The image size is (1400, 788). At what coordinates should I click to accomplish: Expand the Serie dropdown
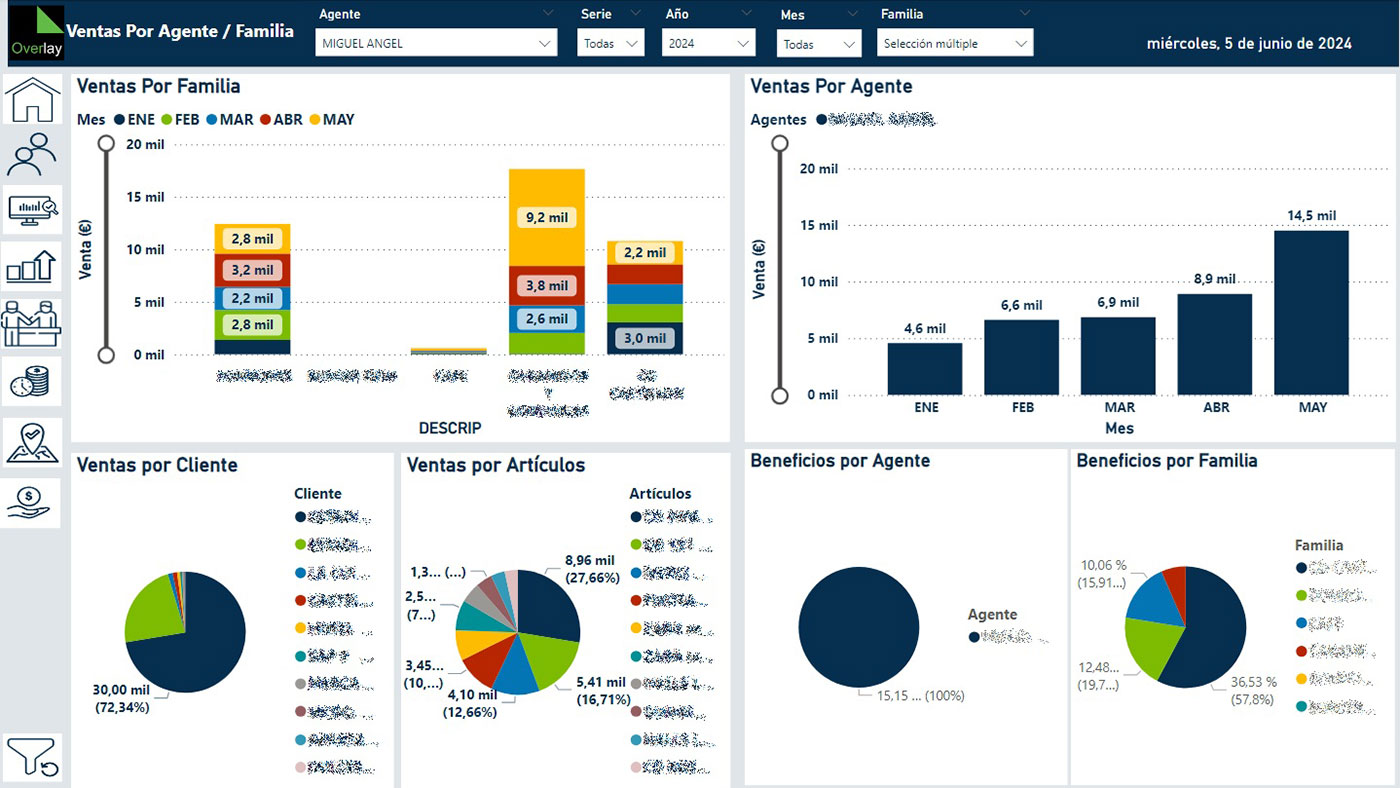(610, 43)
